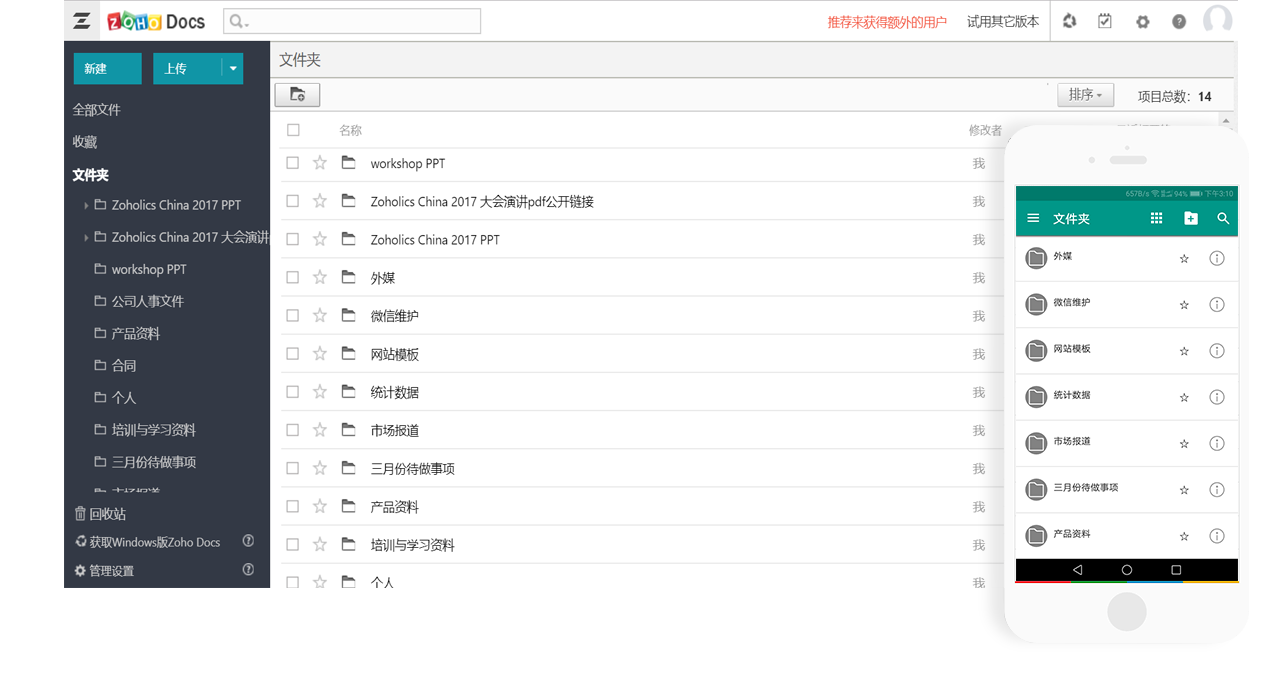
Task: Click the 上传 button
Action: pyautogui.click(x=187, y=68)
